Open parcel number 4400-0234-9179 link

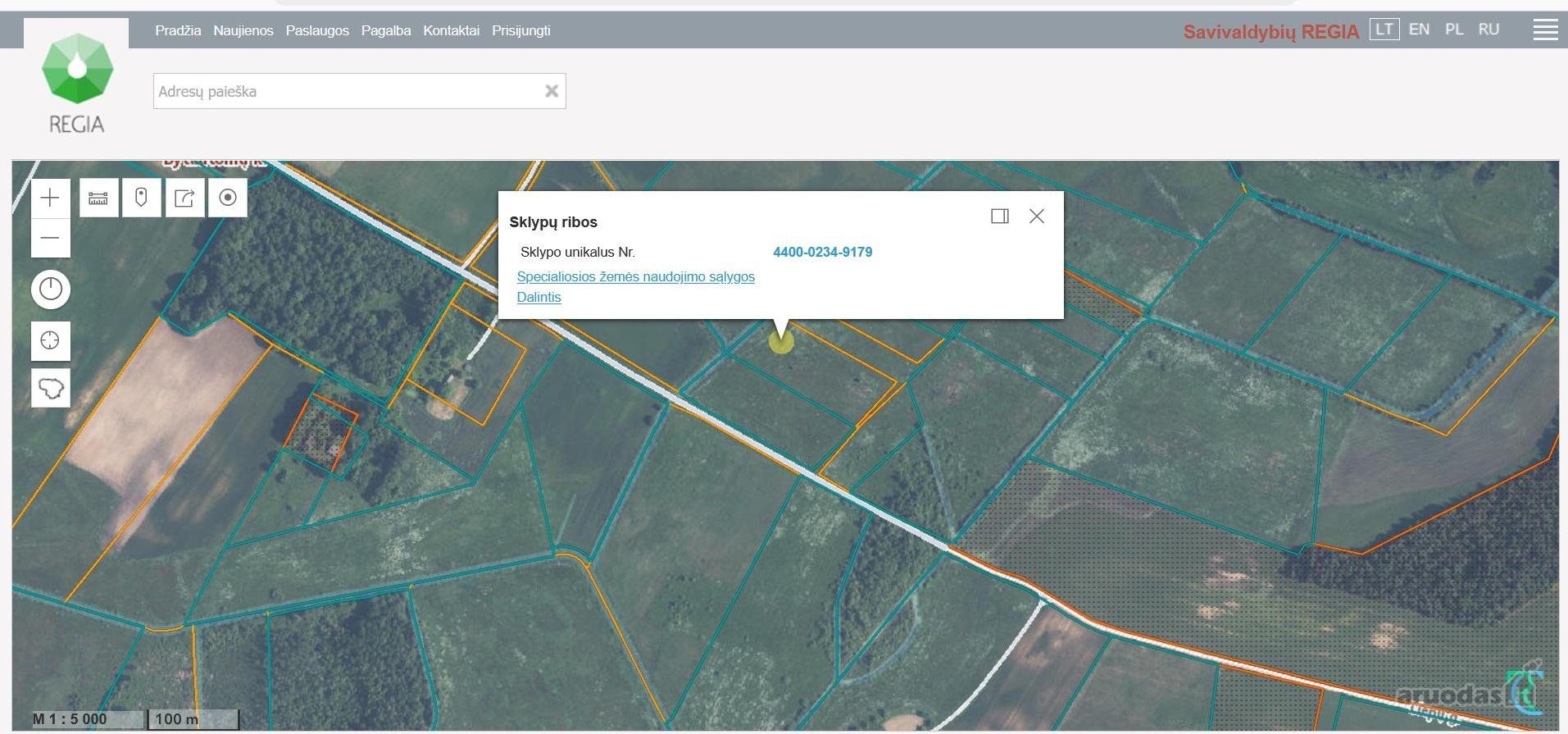pos(823,253)
